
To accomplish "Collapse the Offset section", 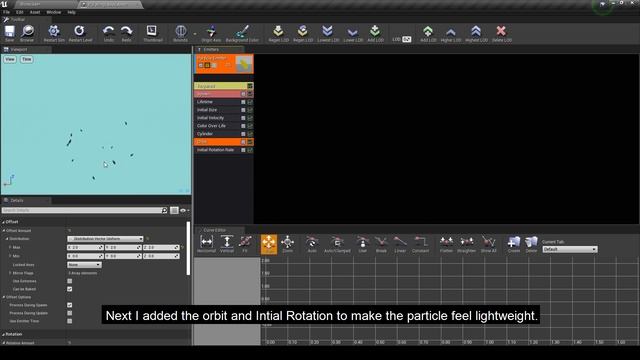I will 3,222.
